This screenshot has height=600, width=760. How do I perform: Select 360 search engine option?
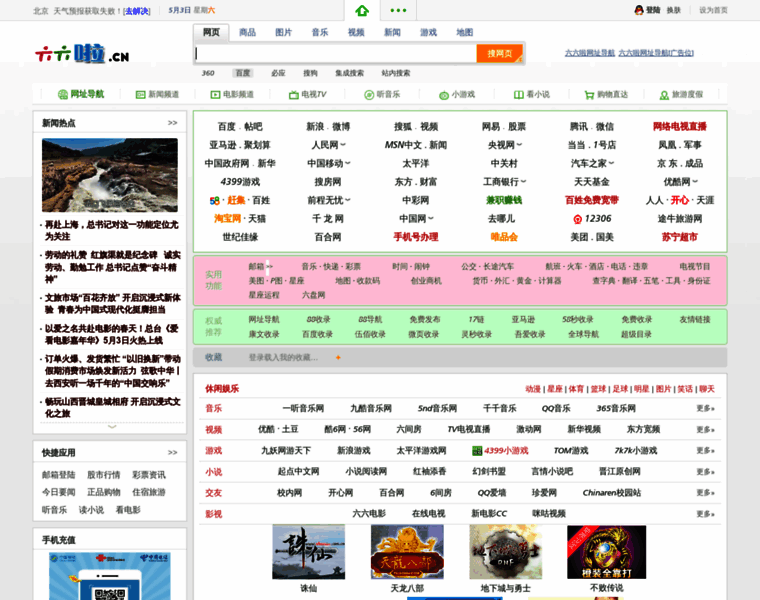point(208,73)
